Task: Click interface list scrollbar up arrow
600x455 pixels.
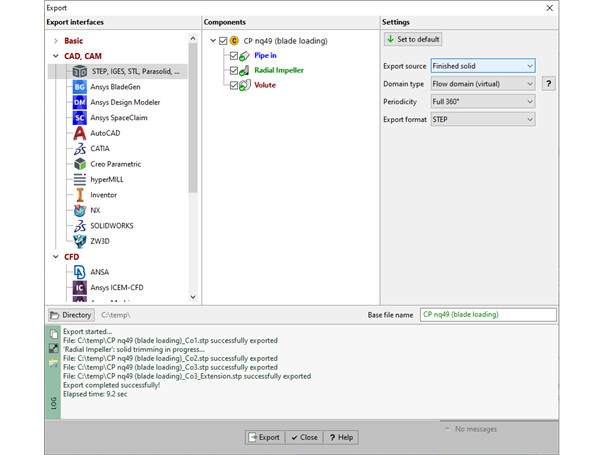Action: (x=193, y=38)
